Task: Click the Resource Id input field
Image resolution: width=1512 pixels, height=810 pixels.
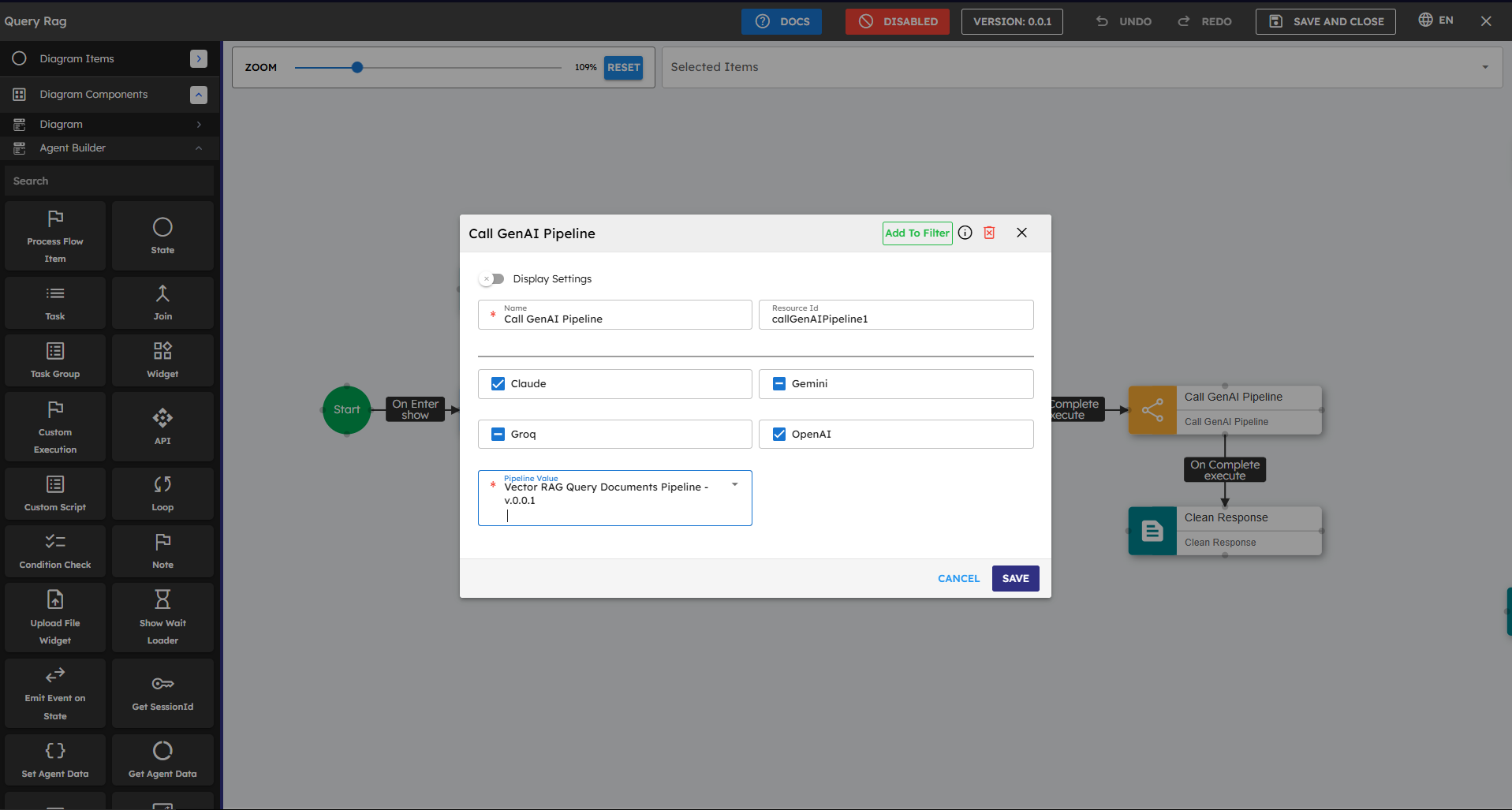Action: [x=895, y=319]
